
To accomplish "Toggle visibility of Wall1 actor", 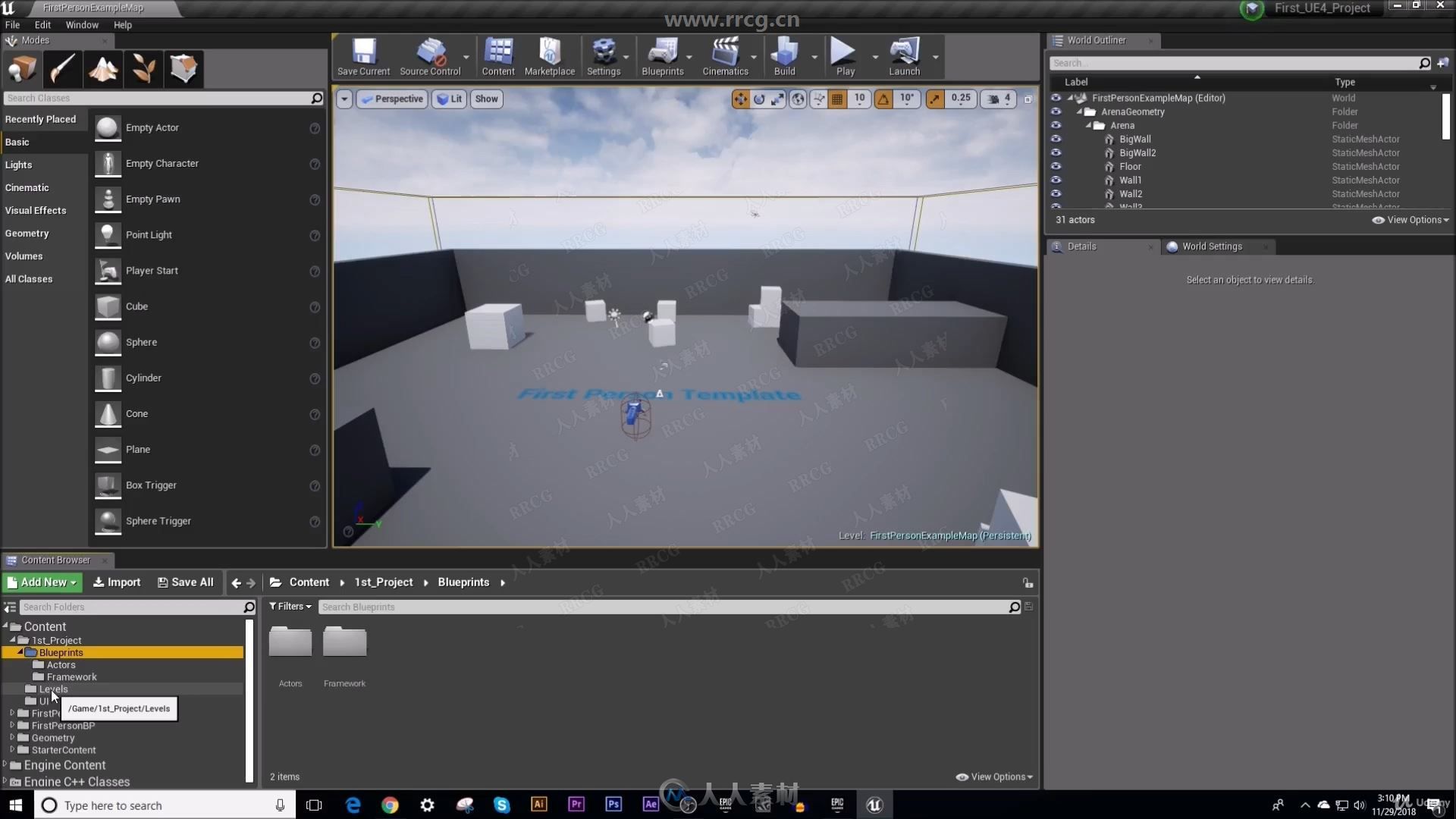I will 1056,180.
